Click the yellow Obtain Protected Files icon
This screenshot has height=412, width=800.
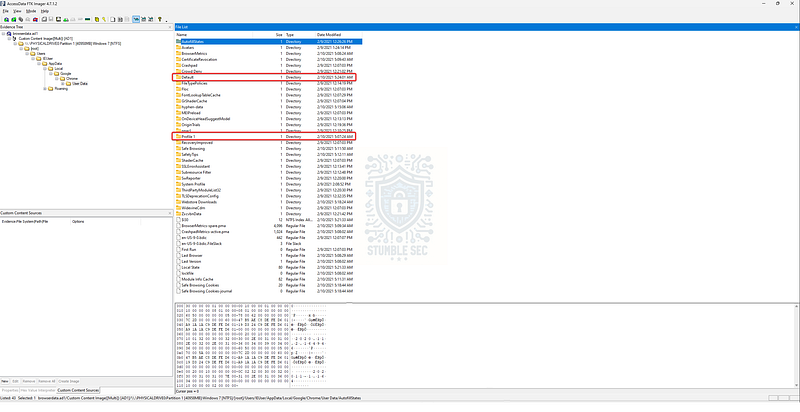coord(97,19)
